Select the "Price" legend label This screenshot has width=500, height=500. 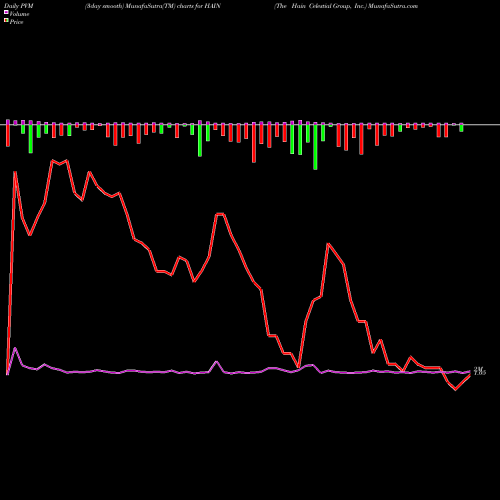point(16,22)
